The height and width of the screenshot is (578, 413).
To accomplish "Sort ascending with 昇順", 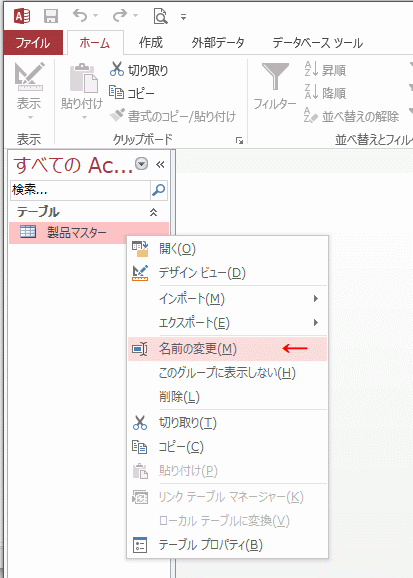I will (x=325, y=70).
